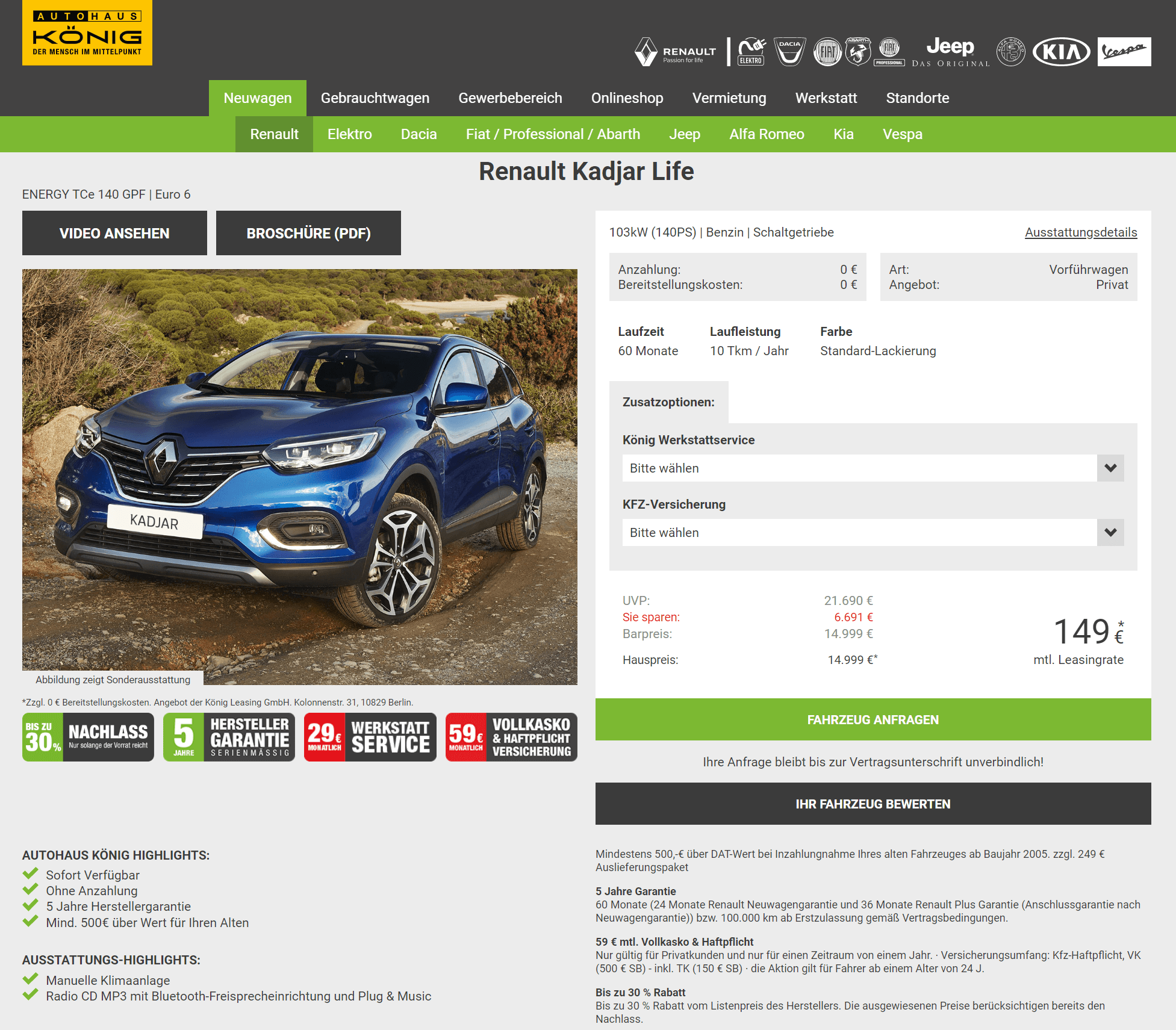Click the 'Standard-Lackierung' Farbe value
The image size is (1176, 1030).
coord(878,351)
